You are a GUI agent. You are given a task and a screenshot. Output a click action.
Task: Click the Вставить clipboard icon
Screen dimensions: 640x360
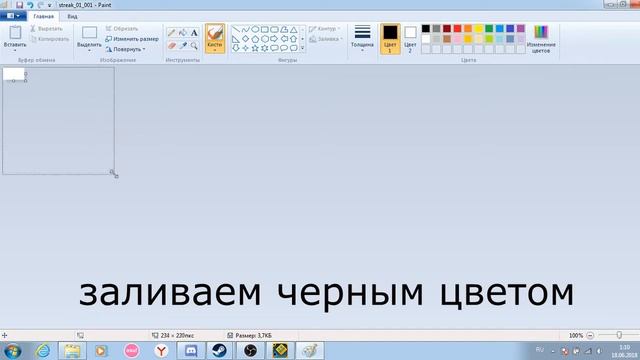click(x=15, y=32)
